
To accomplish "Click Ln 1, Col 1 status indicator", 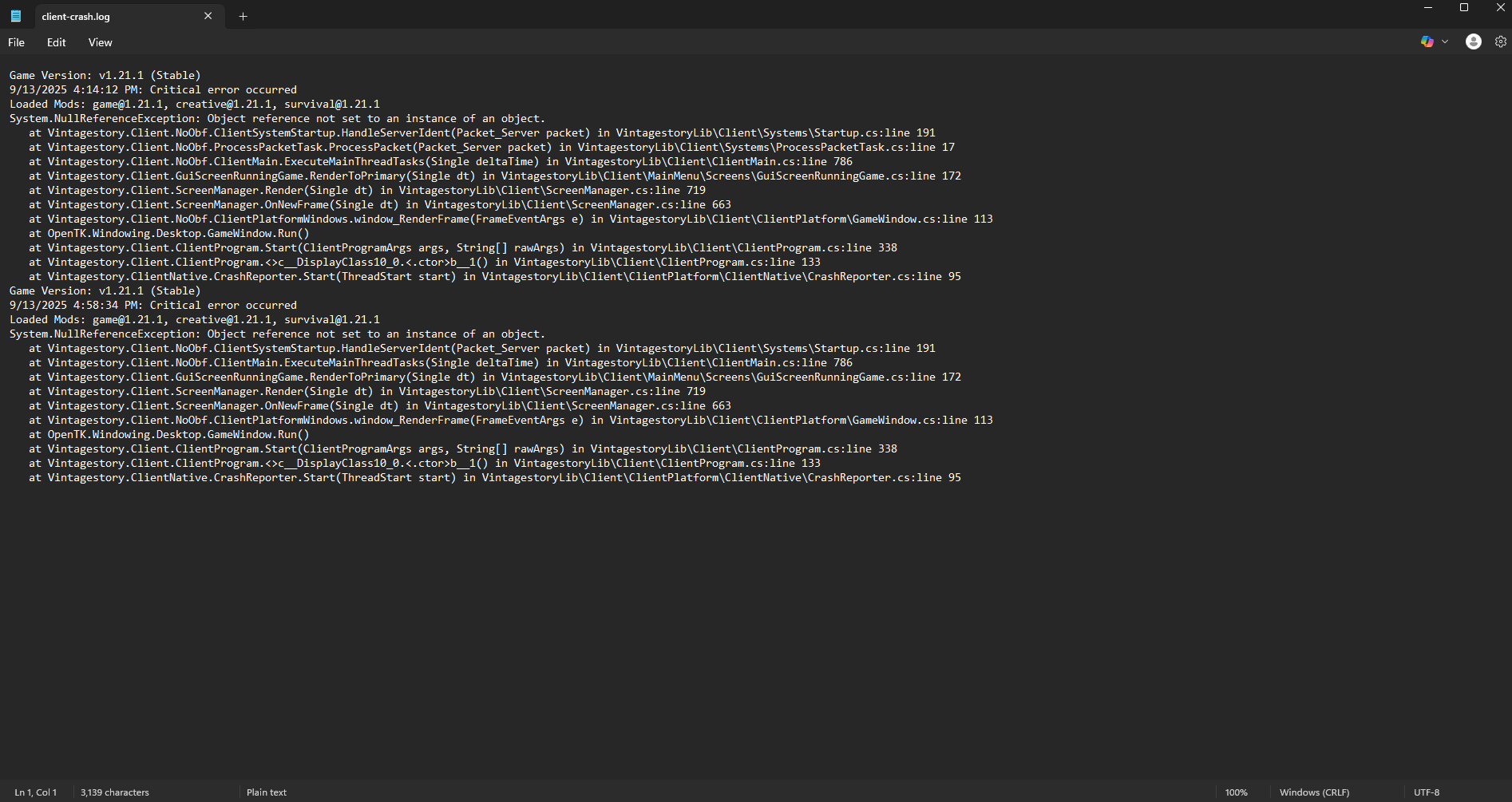I will [x=36, y=792].
